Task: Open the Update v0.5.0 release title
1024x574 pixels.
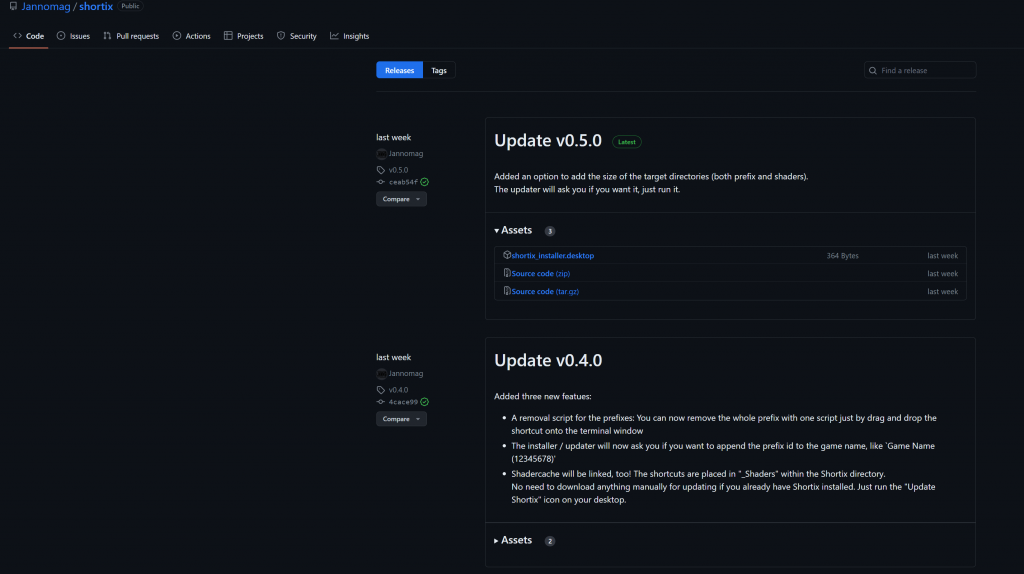Action: coord(547,140)
